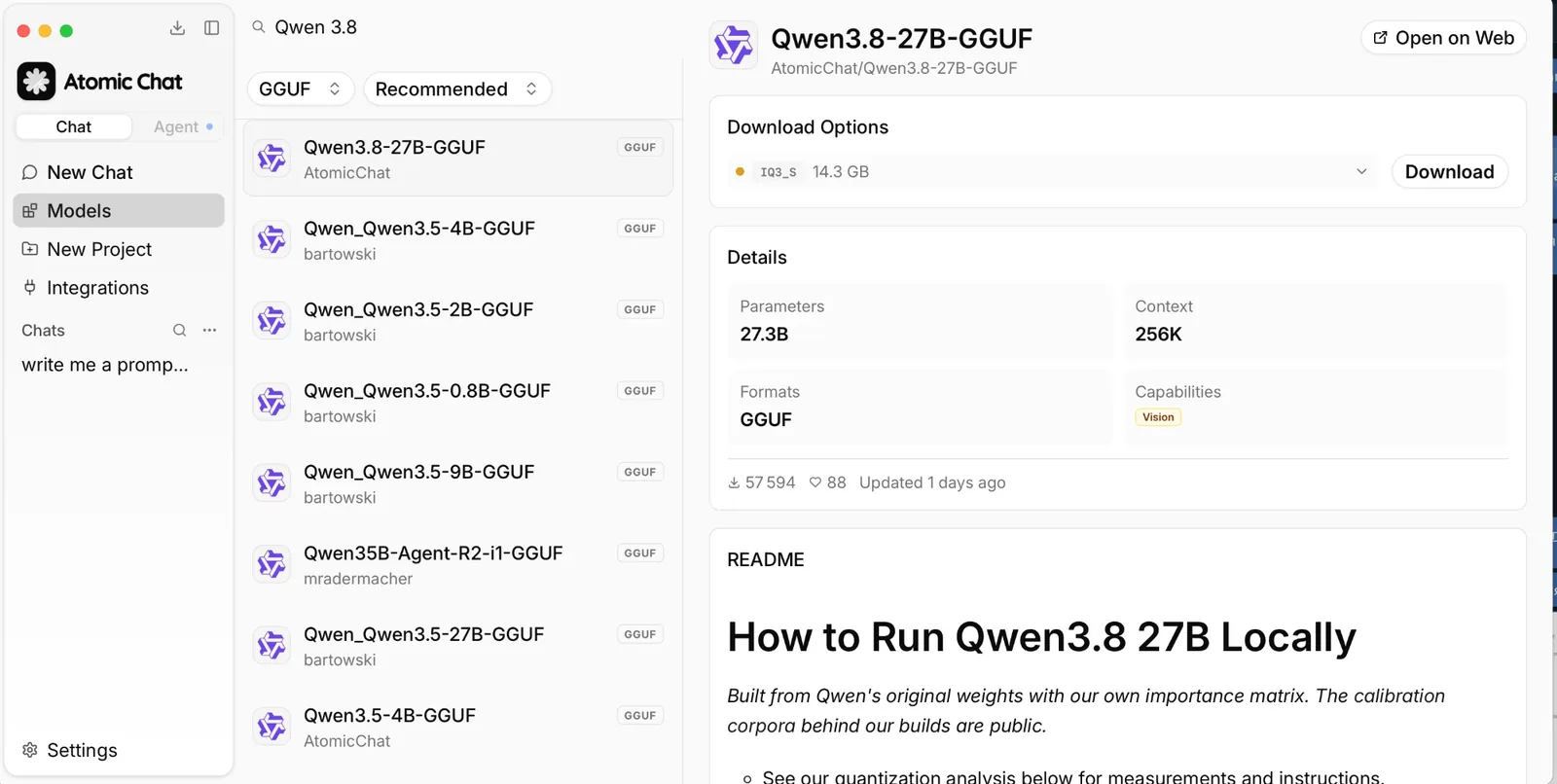This screenshot has width=1557, height=784.
Task: Click the GGUF badge on Qwen3.8-27B-GGUF row
Action: pos(640,147)
